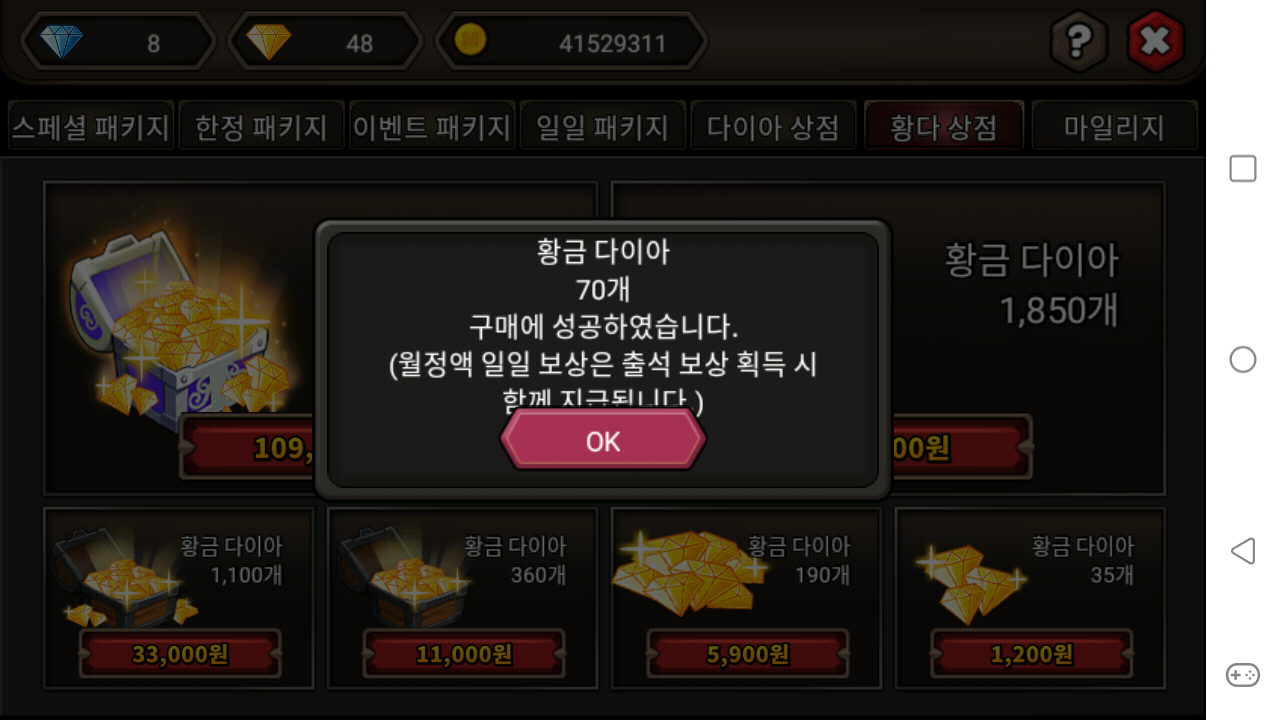This screenshot has width=1280, height=720.
Task: Tap the gold coin currency icon
Action: pyautogui.click(x=471, y=41)
